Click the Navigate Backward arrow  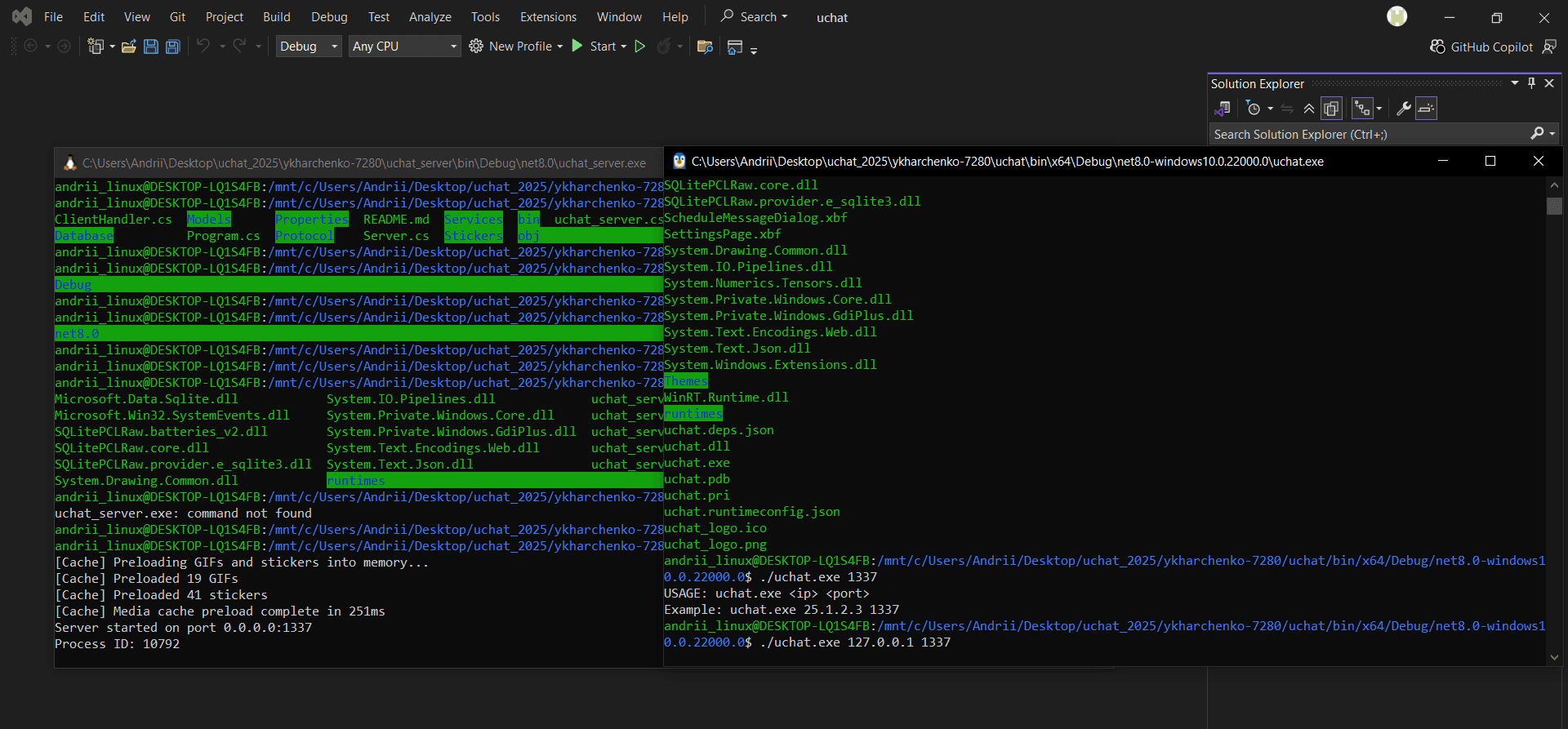tap(31, 47)
